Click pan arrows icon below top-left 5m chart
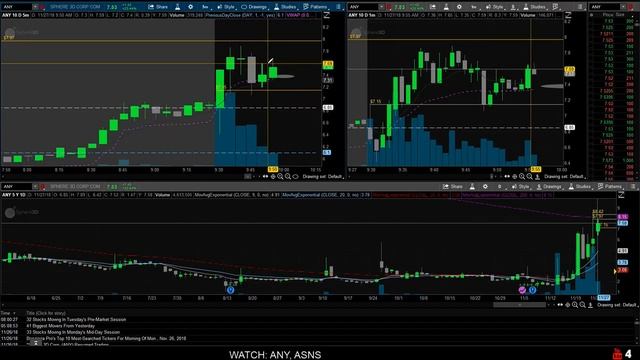 265,177
